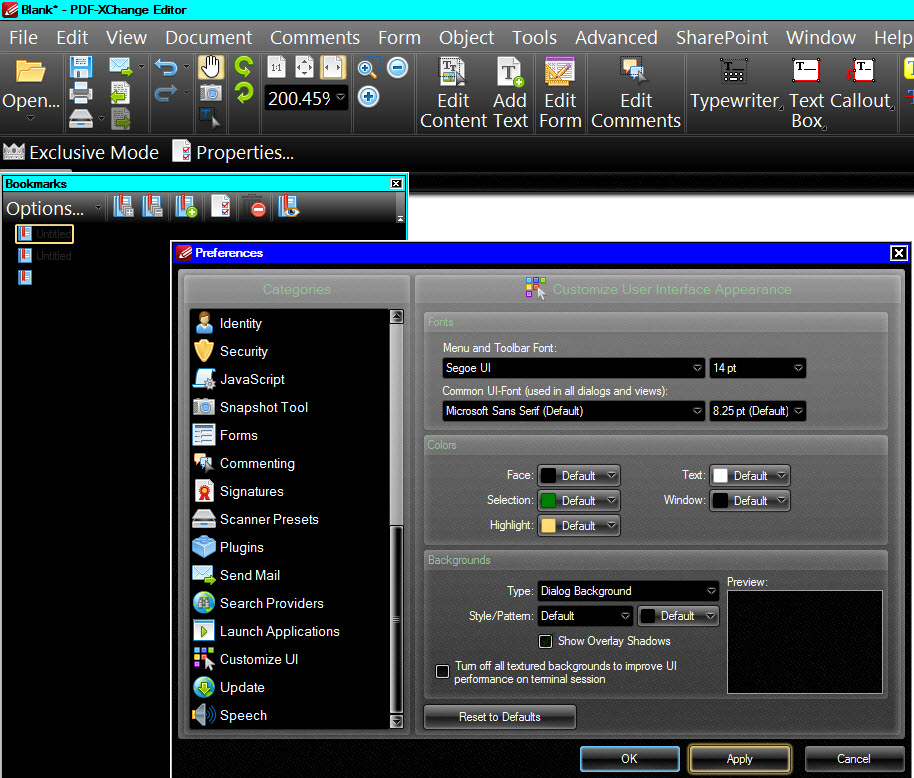Open the Bookmarks Options dropdown

pos(53,209)
